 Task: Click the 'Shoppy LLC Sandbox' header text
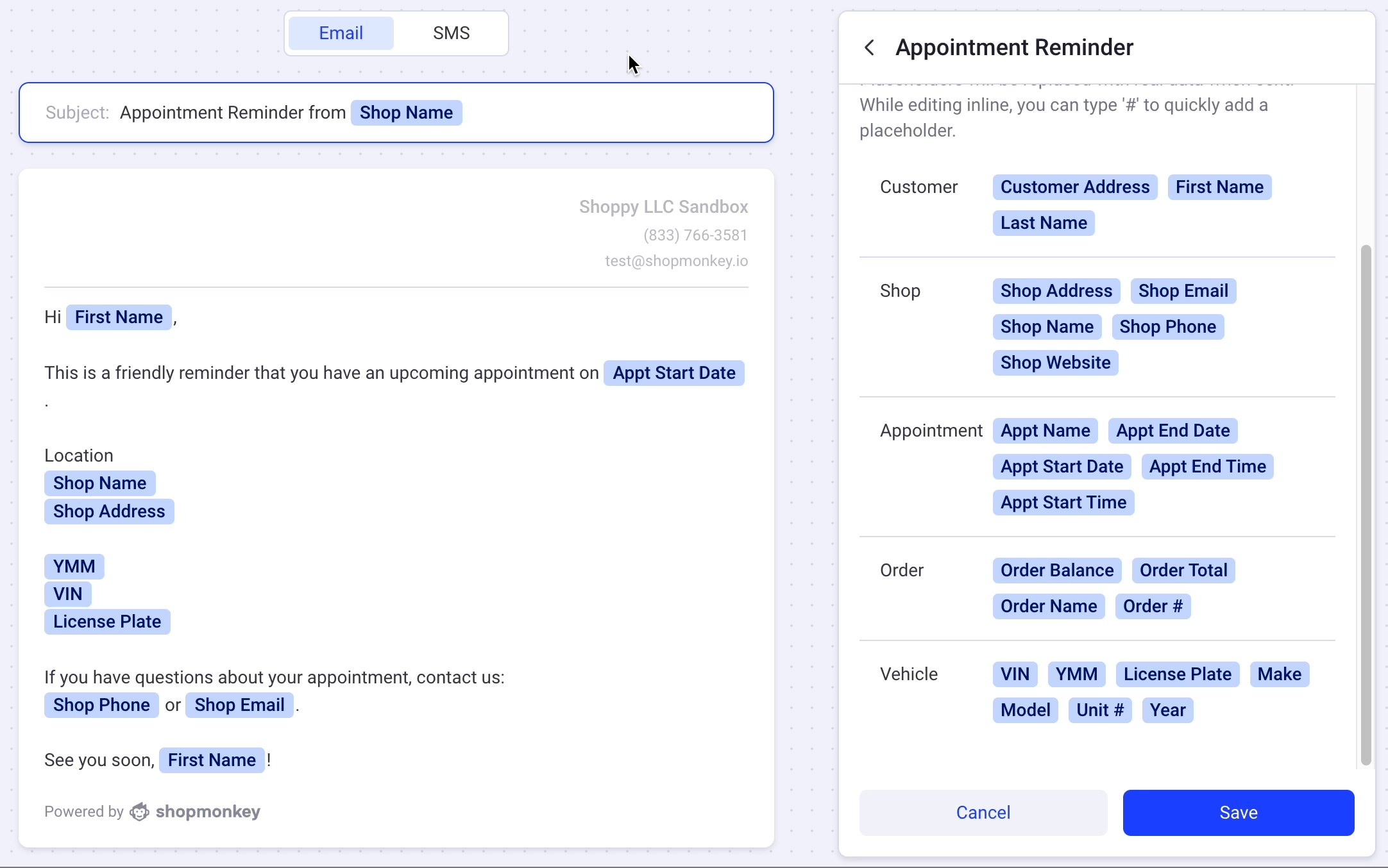(x=664, y=207)
